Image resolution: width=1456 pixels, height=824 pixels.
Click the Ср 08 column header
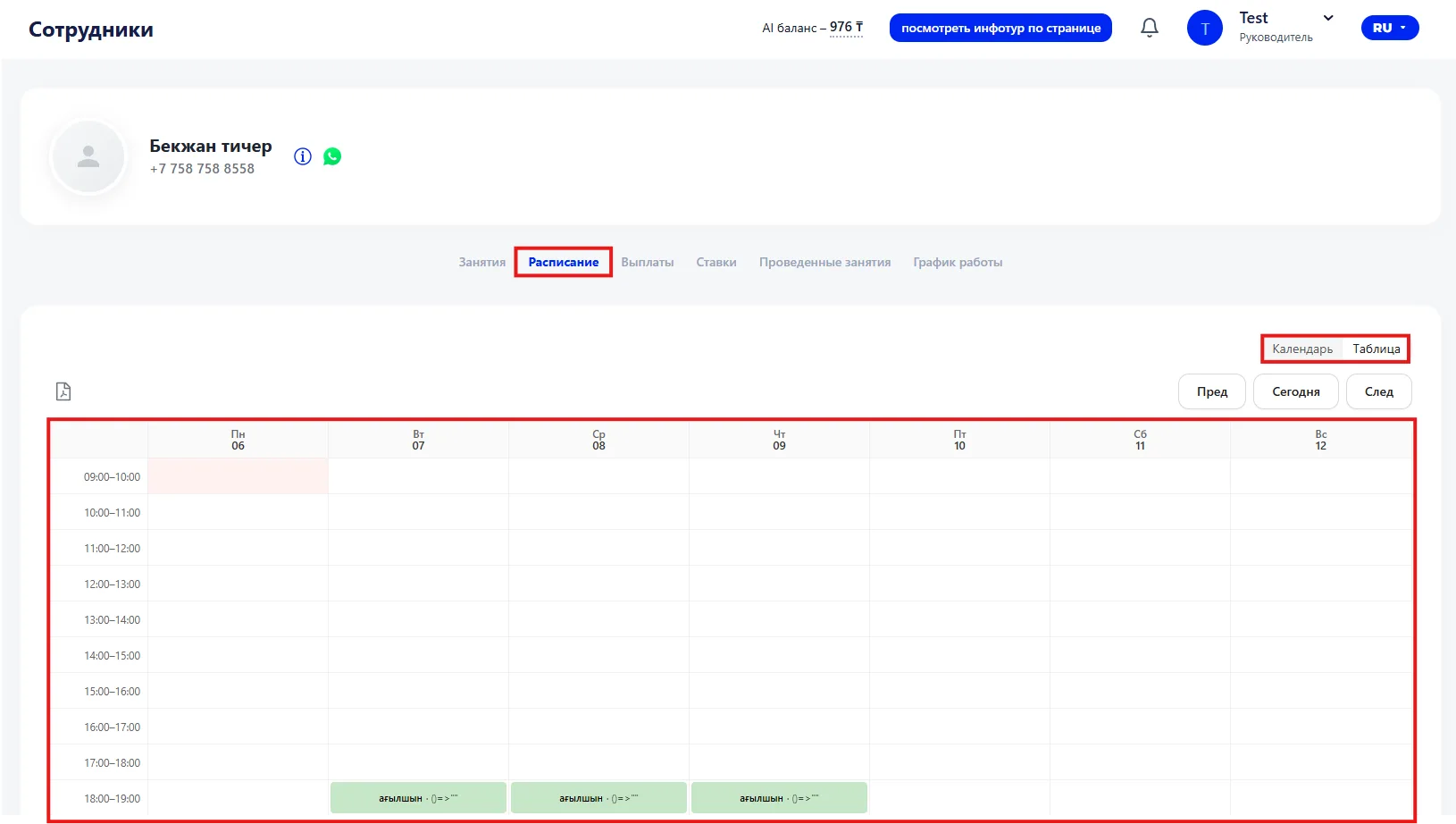click(598, 440)
